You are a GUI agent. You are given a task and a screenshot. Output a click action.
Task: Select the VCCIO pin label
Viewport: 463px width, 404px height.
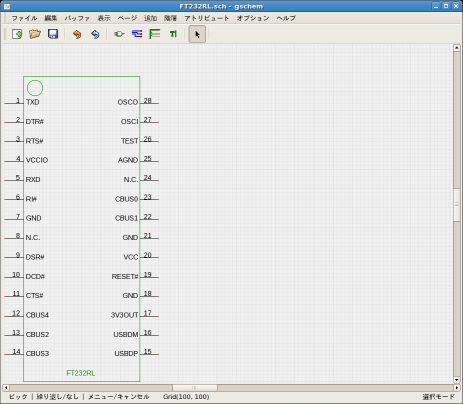coord(37,160)
